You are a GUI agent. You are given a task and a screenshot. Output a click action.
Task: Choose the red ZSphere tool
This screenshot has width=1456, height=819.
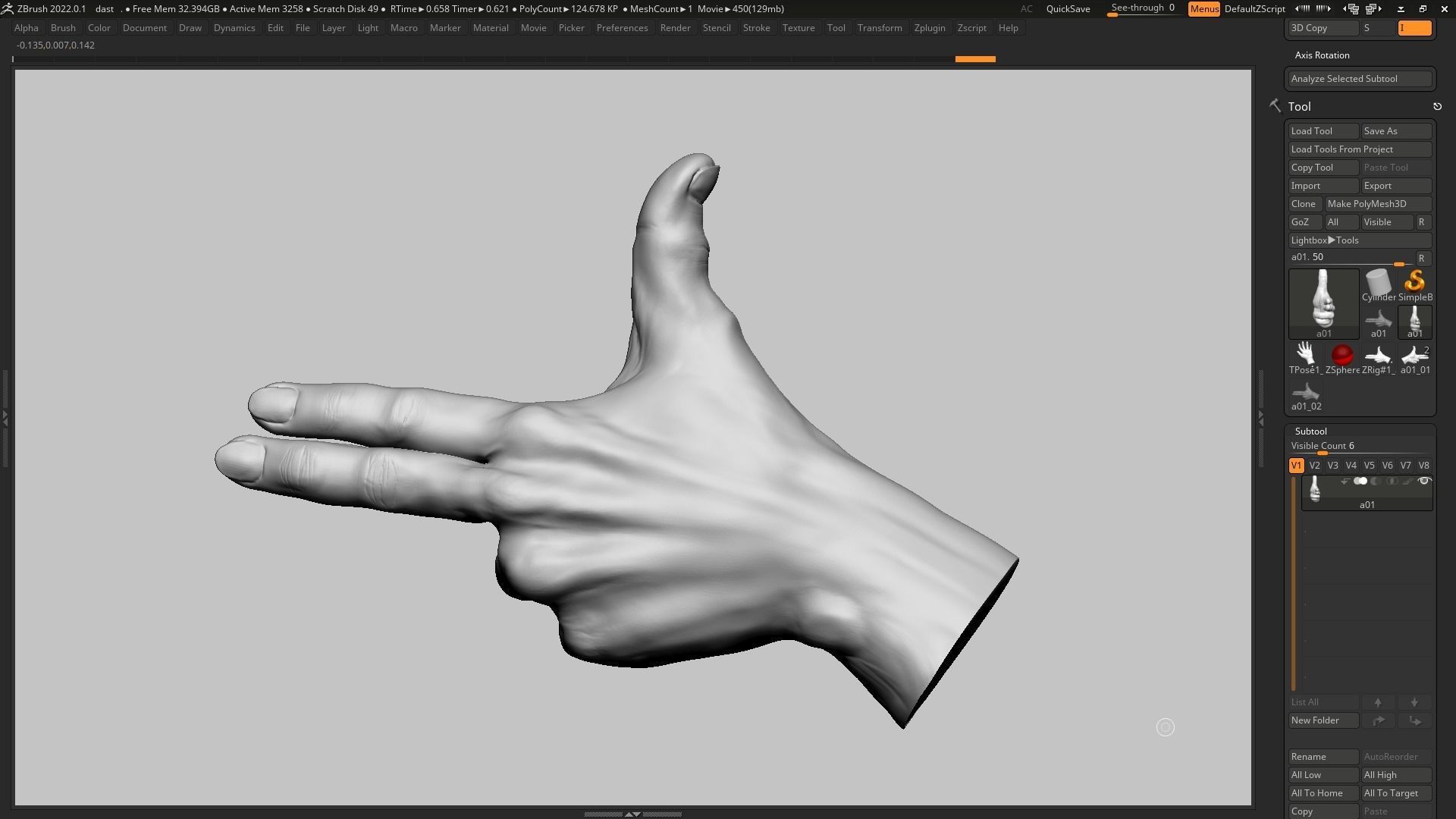click(1342, 359)
